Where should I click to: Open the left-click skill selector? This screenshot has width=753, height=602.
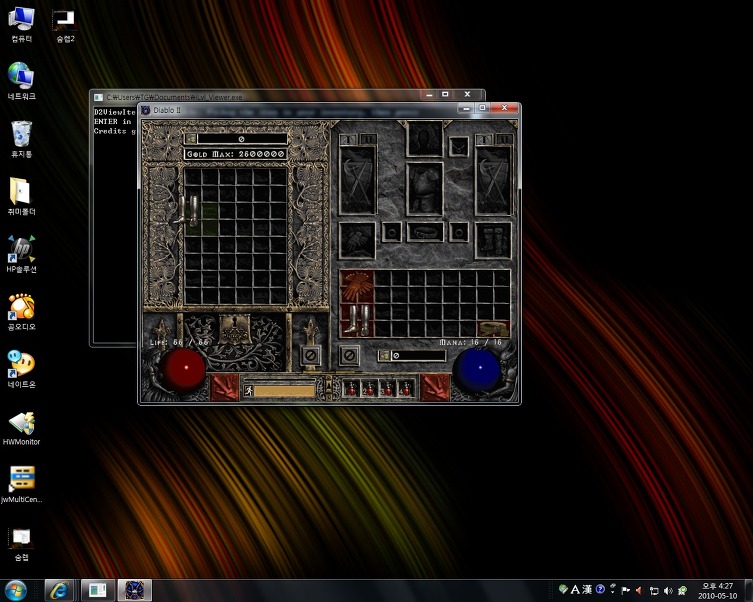225,388
